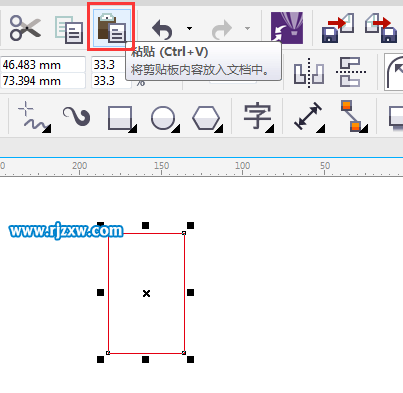
Task: Mirror the object horizontally
Action: tap(309, 72)
